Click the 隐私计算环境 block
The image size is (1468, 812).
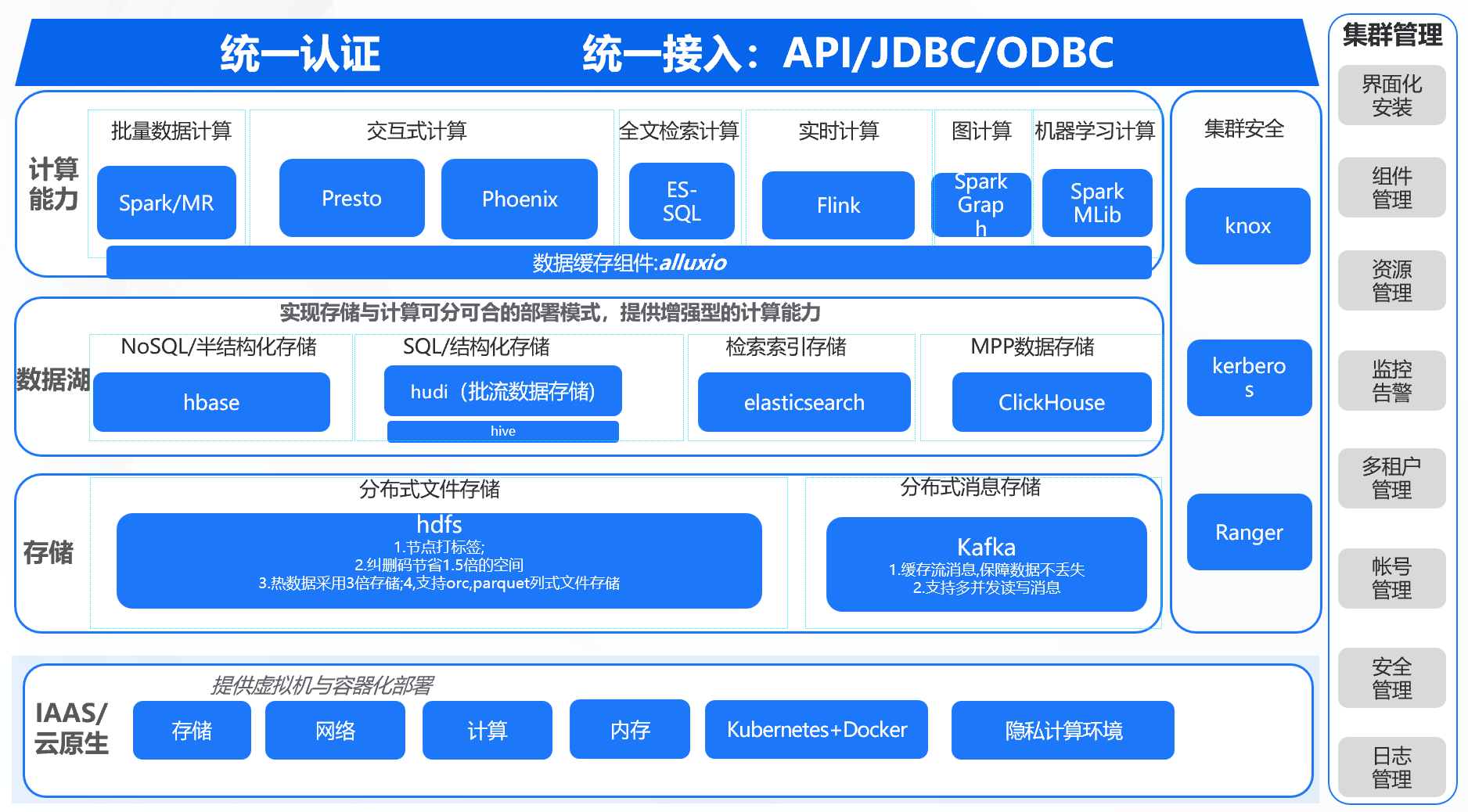[1063, 730]
